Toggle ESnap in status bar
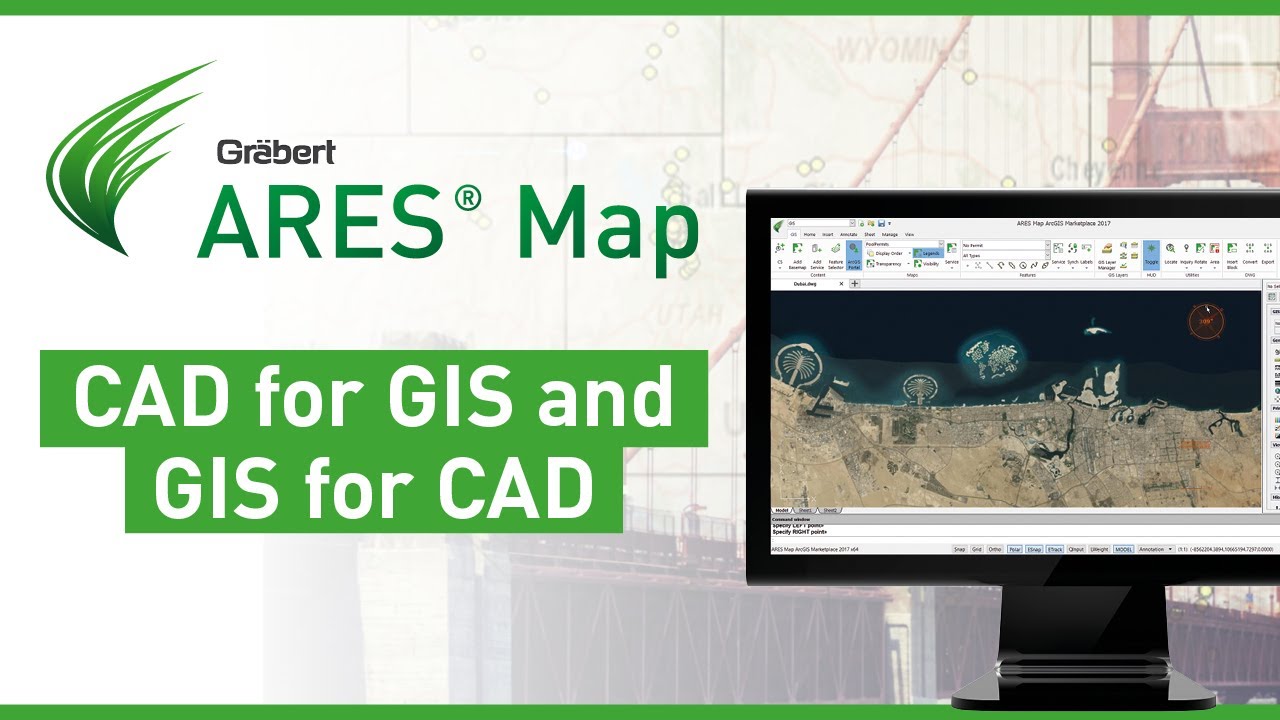The image size is (1280, 720). coord(1034,549)
